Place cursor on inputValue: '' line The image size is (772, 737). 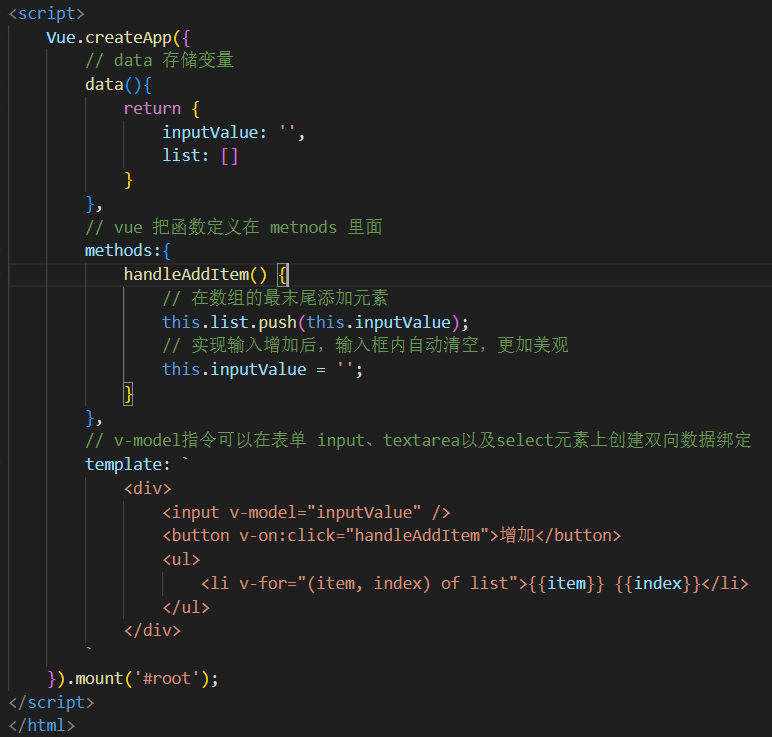coord(234,132)
